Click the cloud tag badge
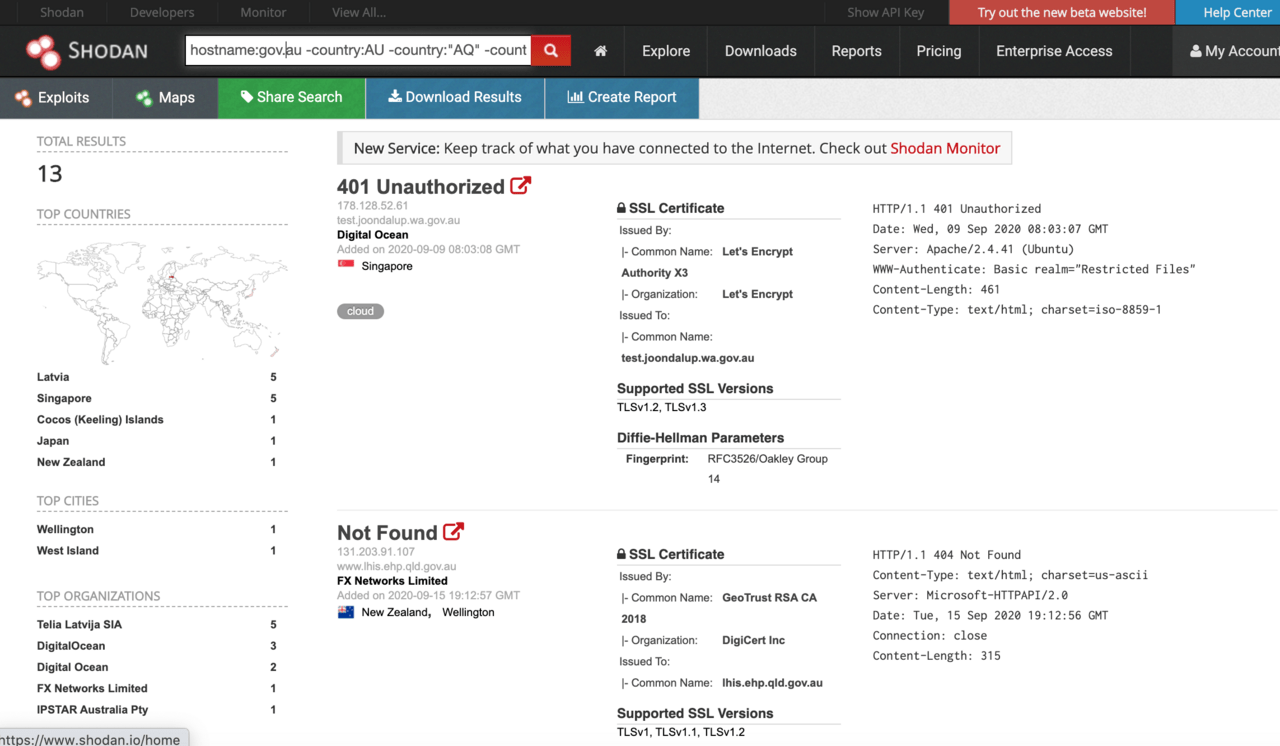 (x=360, y=311)
